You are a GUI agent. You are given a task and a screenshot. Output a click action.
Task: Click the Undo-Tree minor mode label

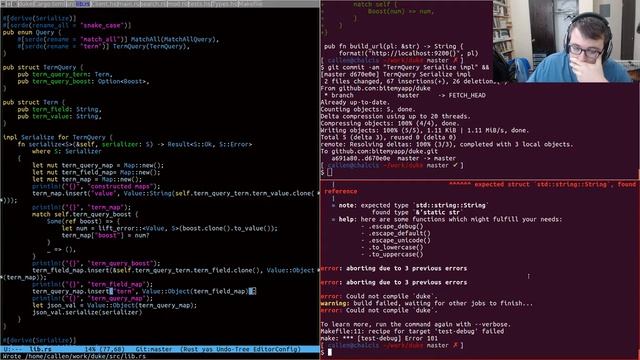click(x=233, y=349)
